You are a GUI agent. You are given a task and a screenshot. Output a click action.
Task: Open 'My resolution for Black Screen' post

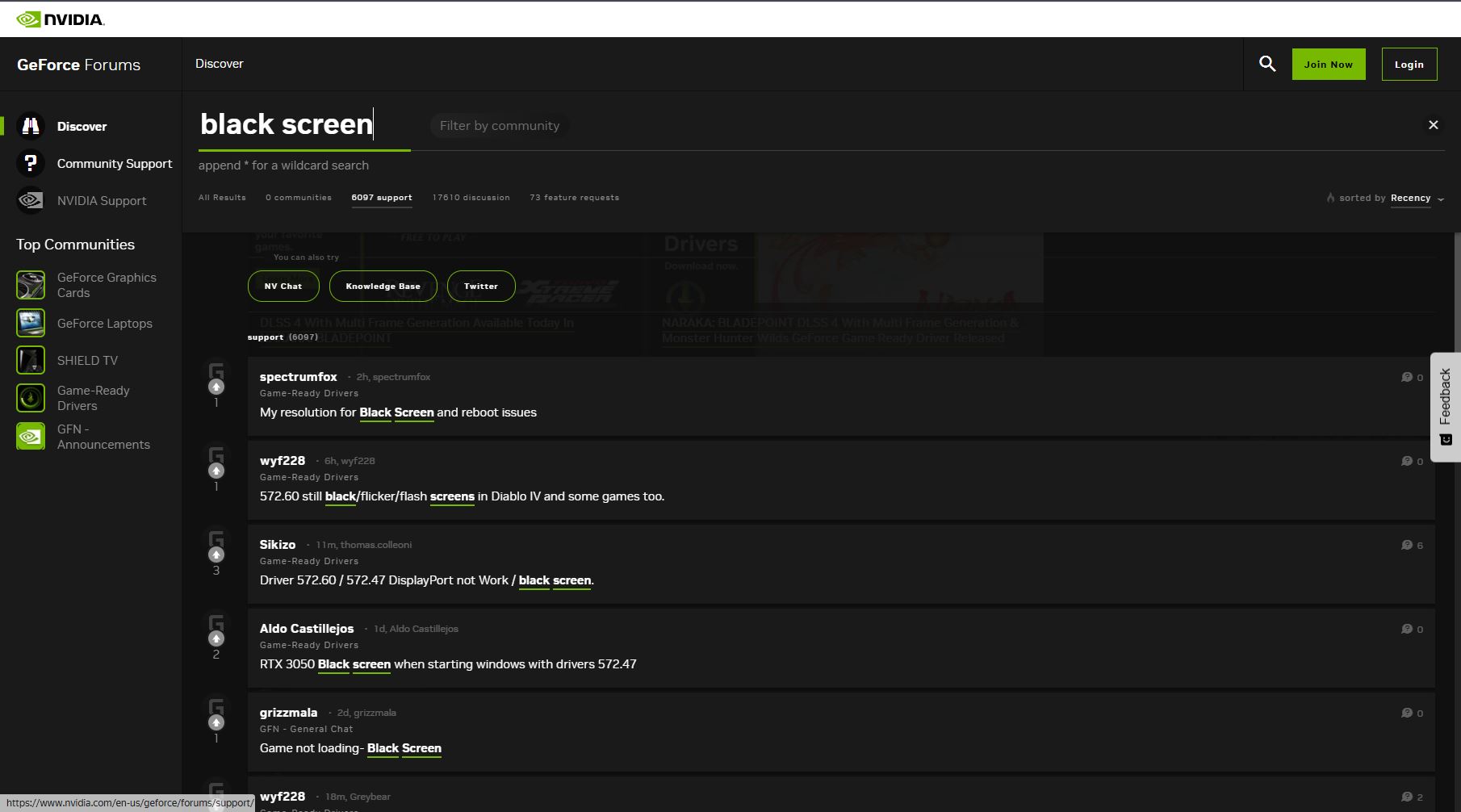(x=398, y=412)
